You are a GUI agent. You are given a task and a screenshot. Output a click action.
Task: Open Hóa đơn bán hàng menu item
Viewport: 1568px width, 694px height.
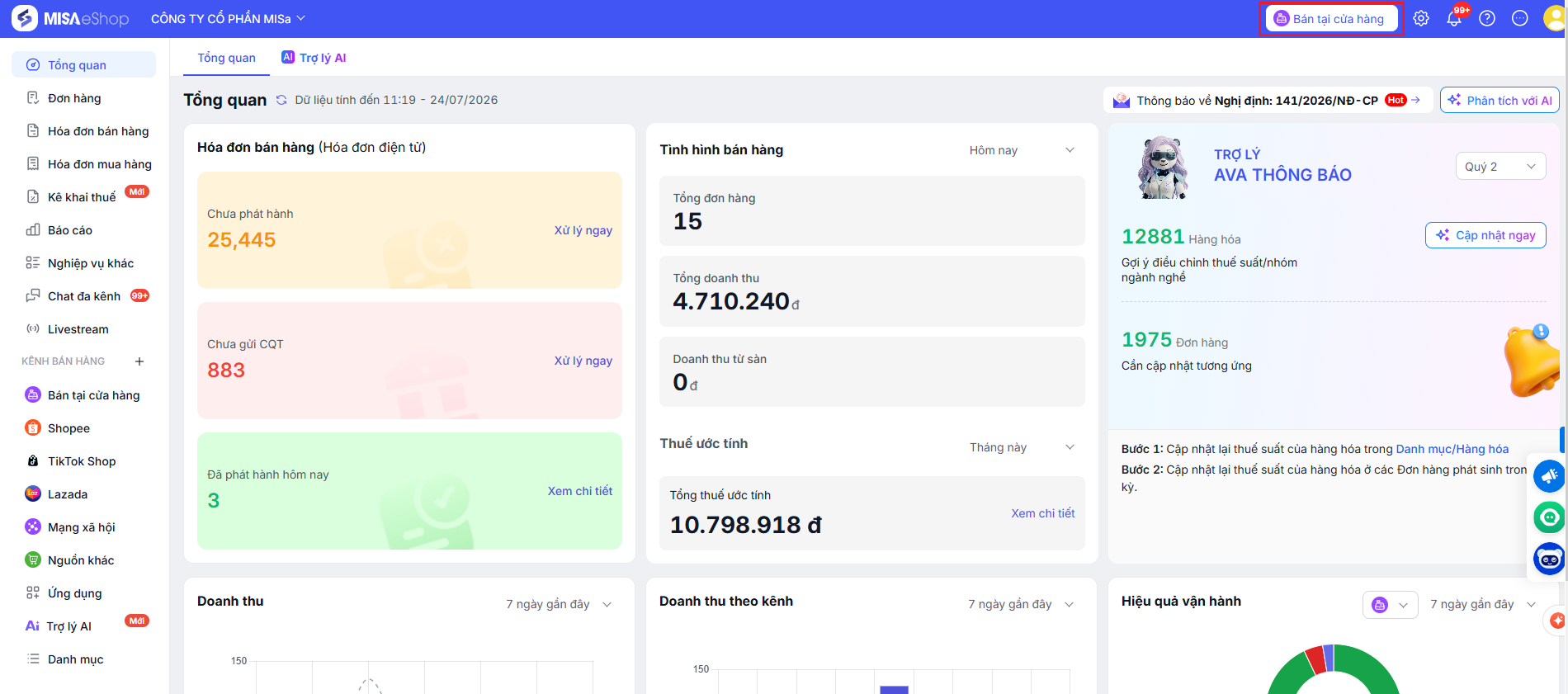pos(83,131)
